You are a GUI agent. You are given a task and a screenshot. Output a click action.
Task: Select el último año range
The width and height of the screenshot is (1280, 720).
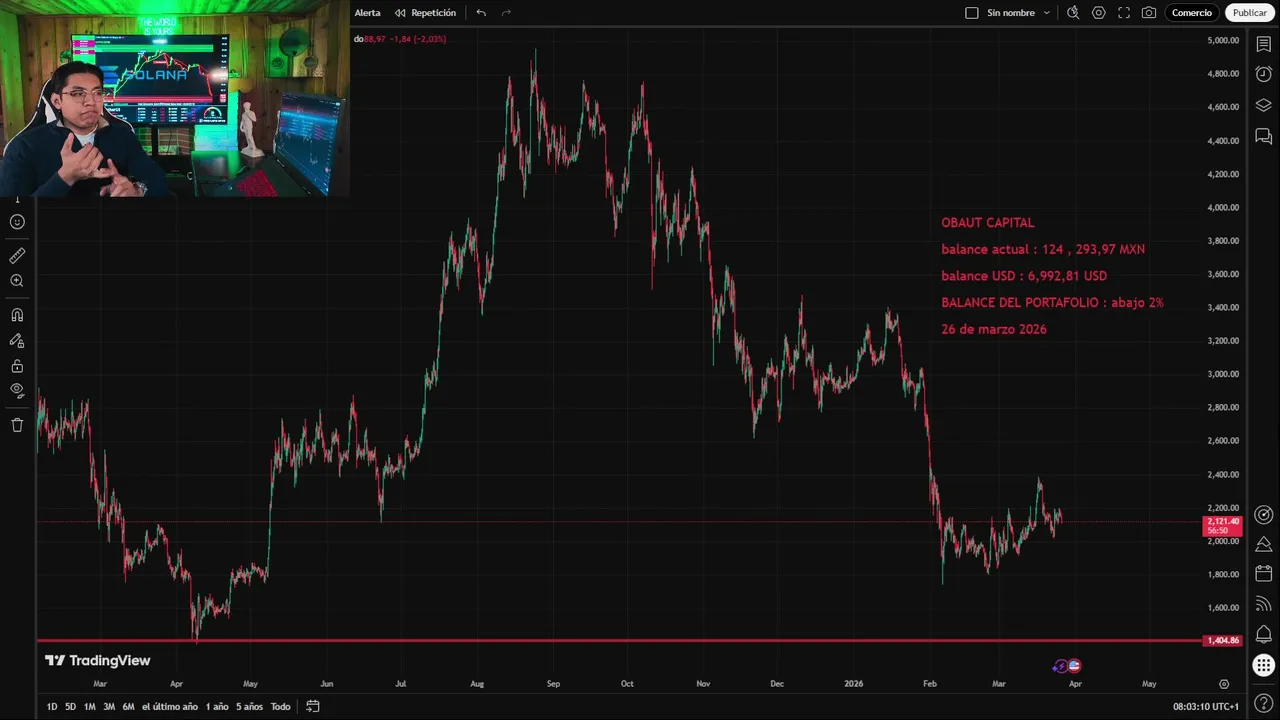(170, 707)
